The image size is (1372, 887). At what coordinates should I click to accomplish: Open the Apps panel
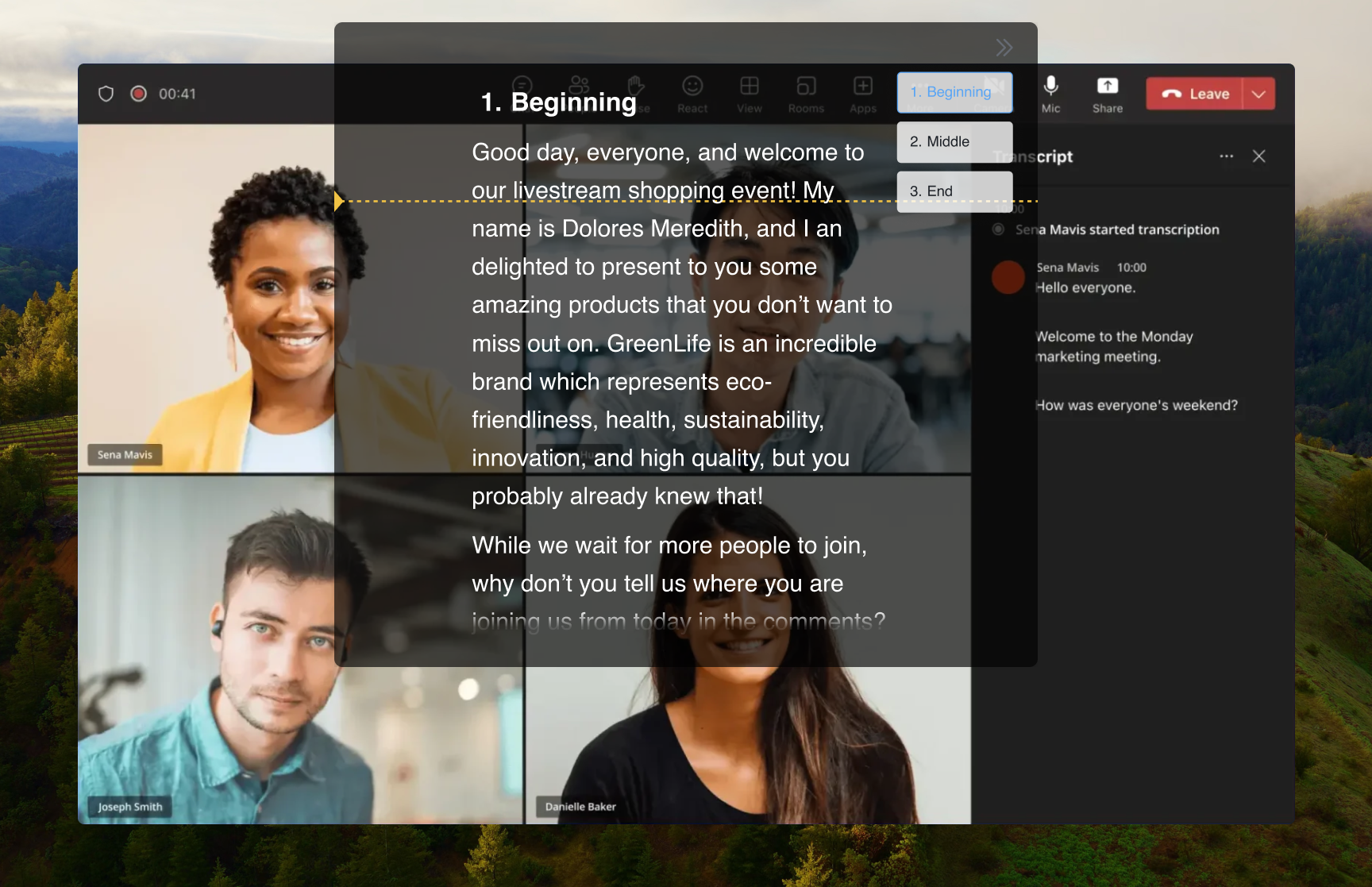[863, 94]
